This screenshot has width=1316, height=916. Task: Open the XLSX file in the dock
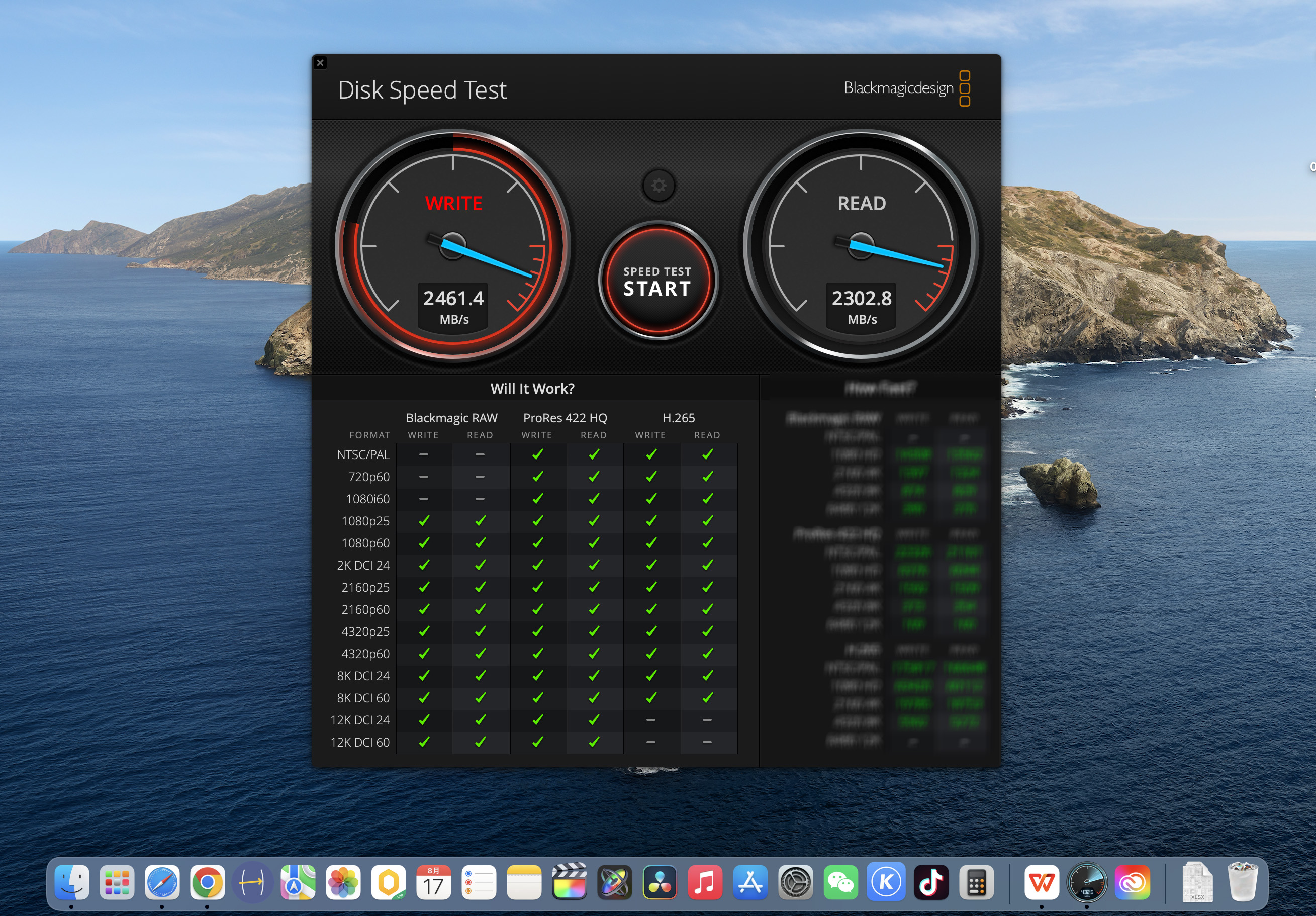[1197, 882]
